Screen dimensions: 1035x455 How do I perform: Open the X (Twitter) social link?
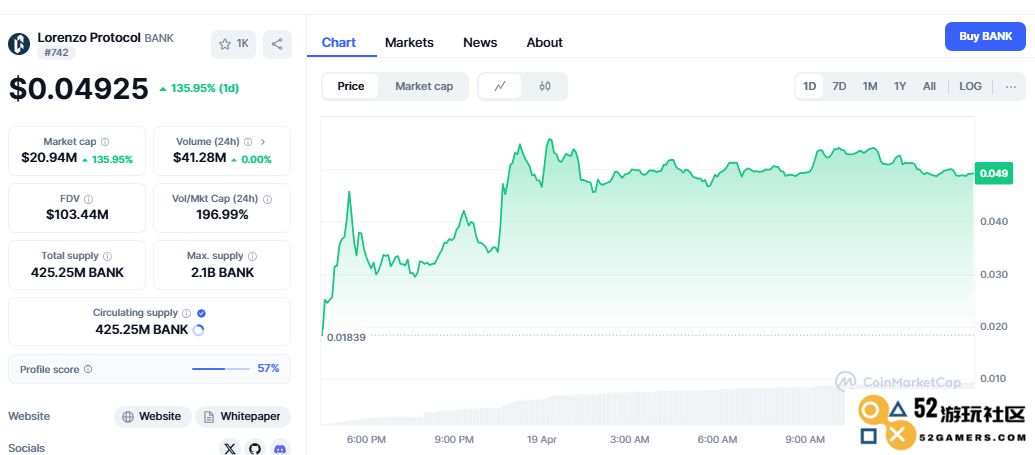pos(230,448)
